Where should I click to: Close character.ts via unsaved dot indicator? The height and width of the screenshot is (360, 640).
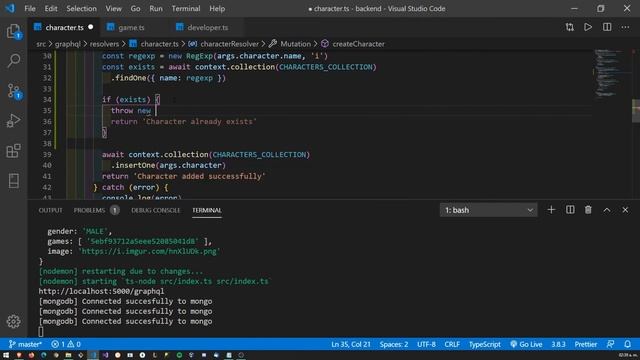click(91, 27)
